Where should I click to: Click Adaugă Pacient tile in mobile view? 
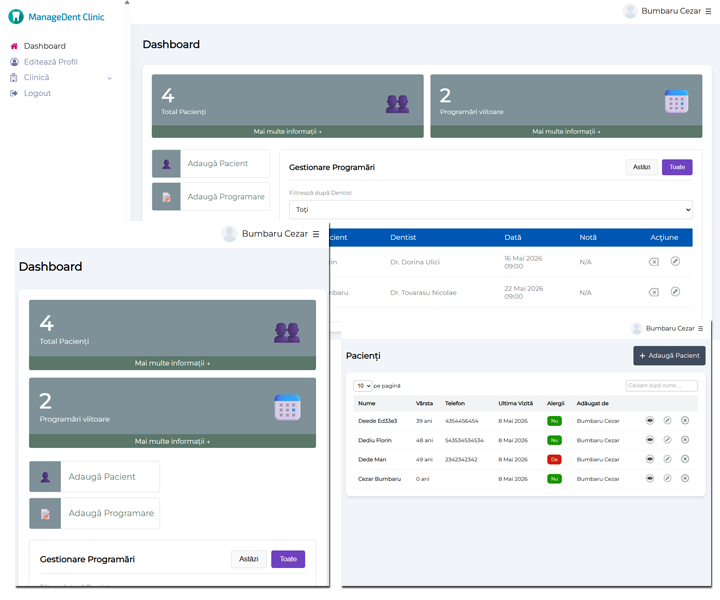[x=95, y=477]
